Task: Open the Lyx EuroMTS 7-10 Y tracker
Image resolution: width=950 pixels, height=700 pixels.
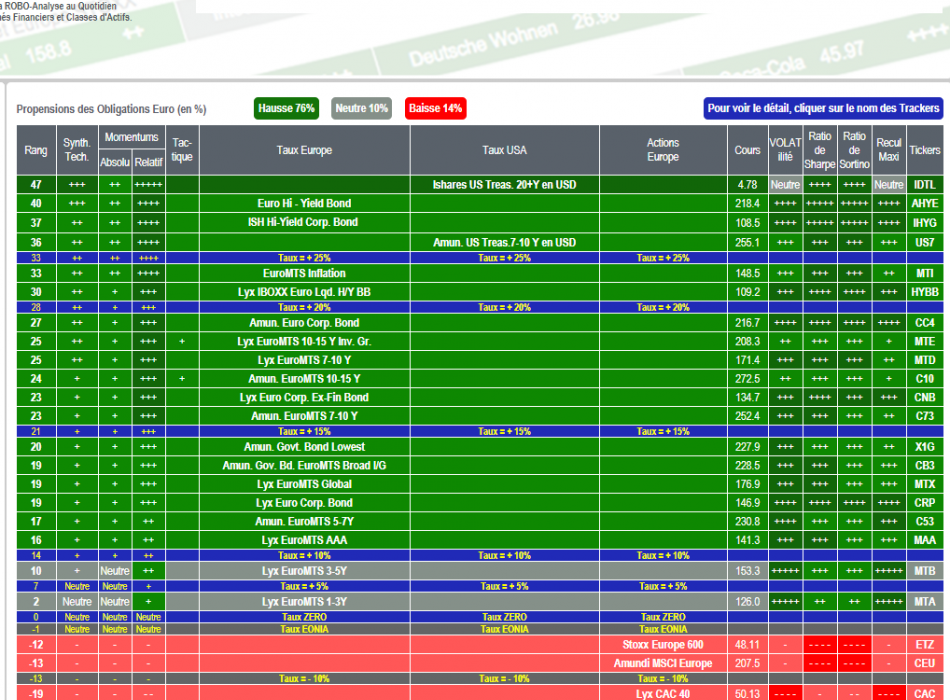Action: pos(304,360)
